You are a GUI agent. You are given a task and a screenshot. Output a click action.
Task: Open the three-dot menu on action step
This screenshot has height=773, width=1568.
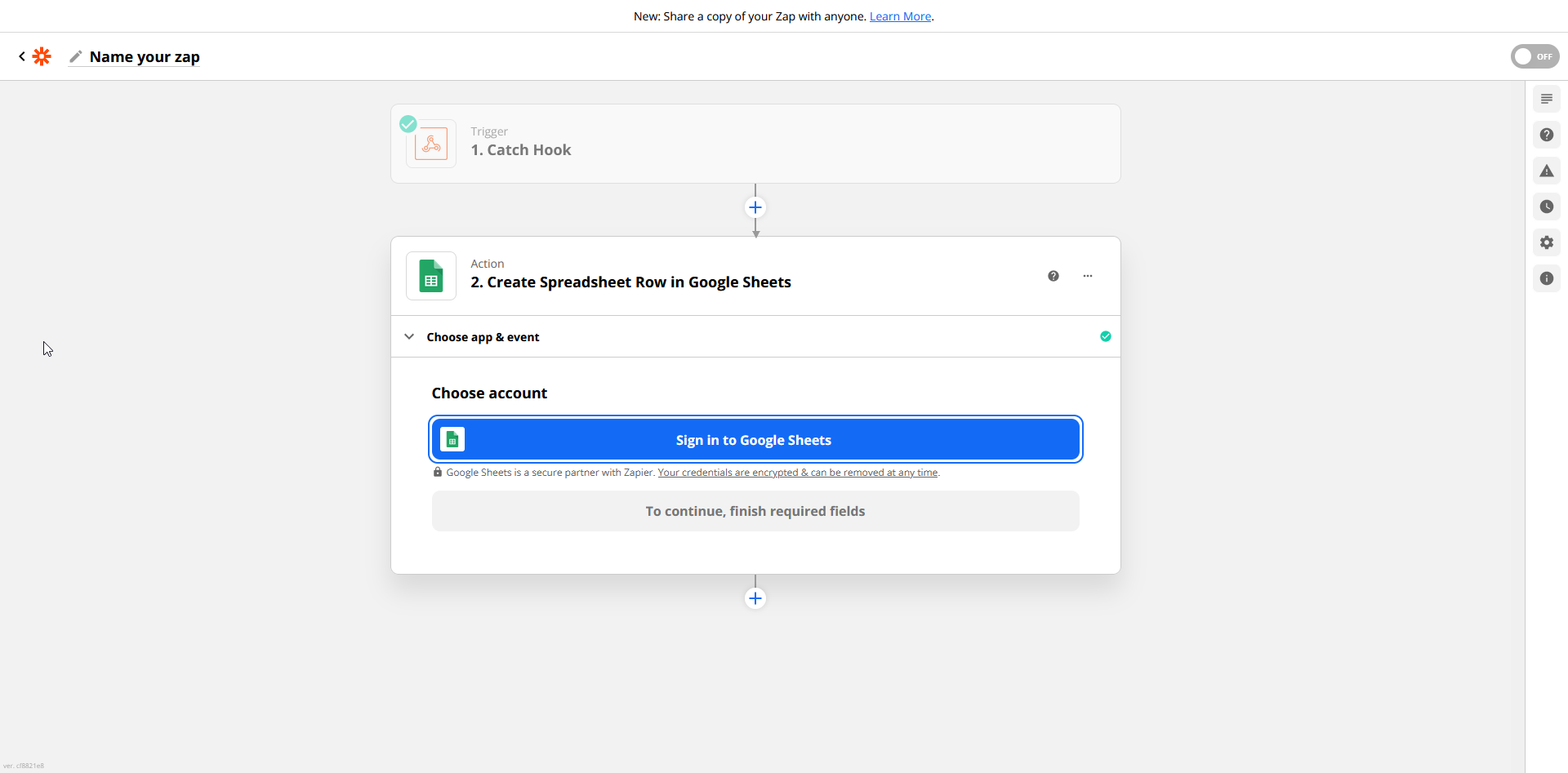(x=1088, y=276)
